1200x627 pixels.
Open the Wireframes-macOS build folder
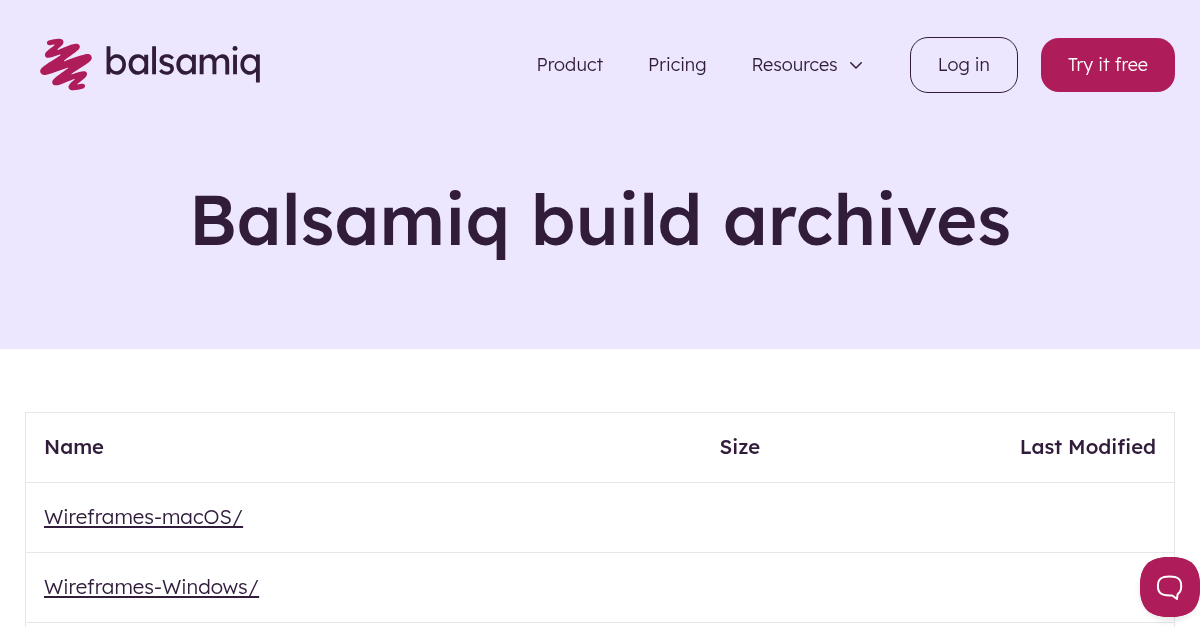(x=143, y=517)
